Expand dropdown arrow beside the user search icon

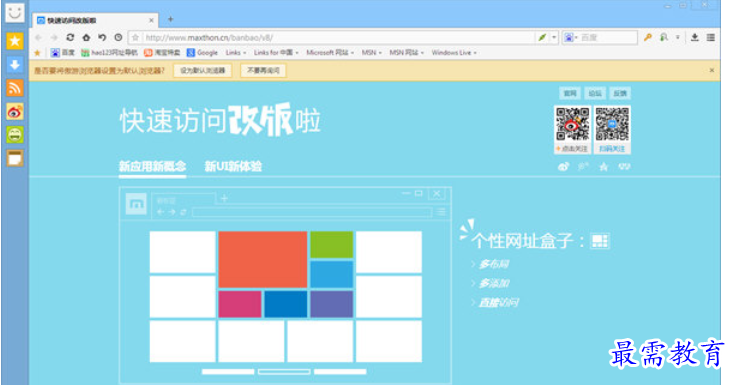(677, 37)
